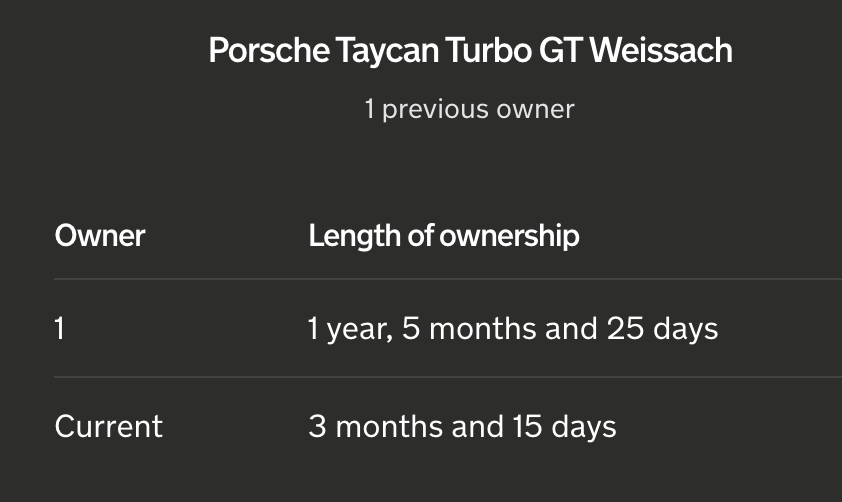Click the word 'Porsche' in the title
Screen dimensions: 842x502
[x=269, y=51]
